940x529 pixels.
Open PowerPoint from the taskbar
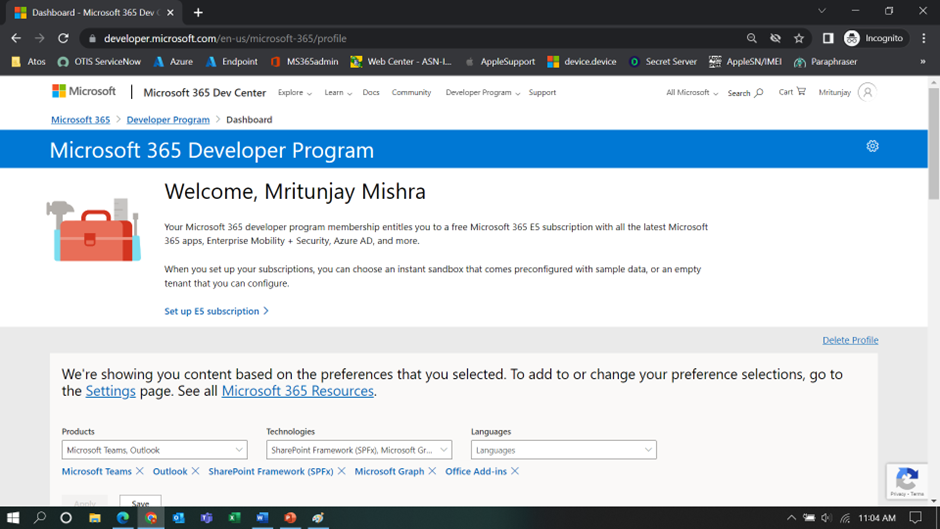tap(290, 518)
